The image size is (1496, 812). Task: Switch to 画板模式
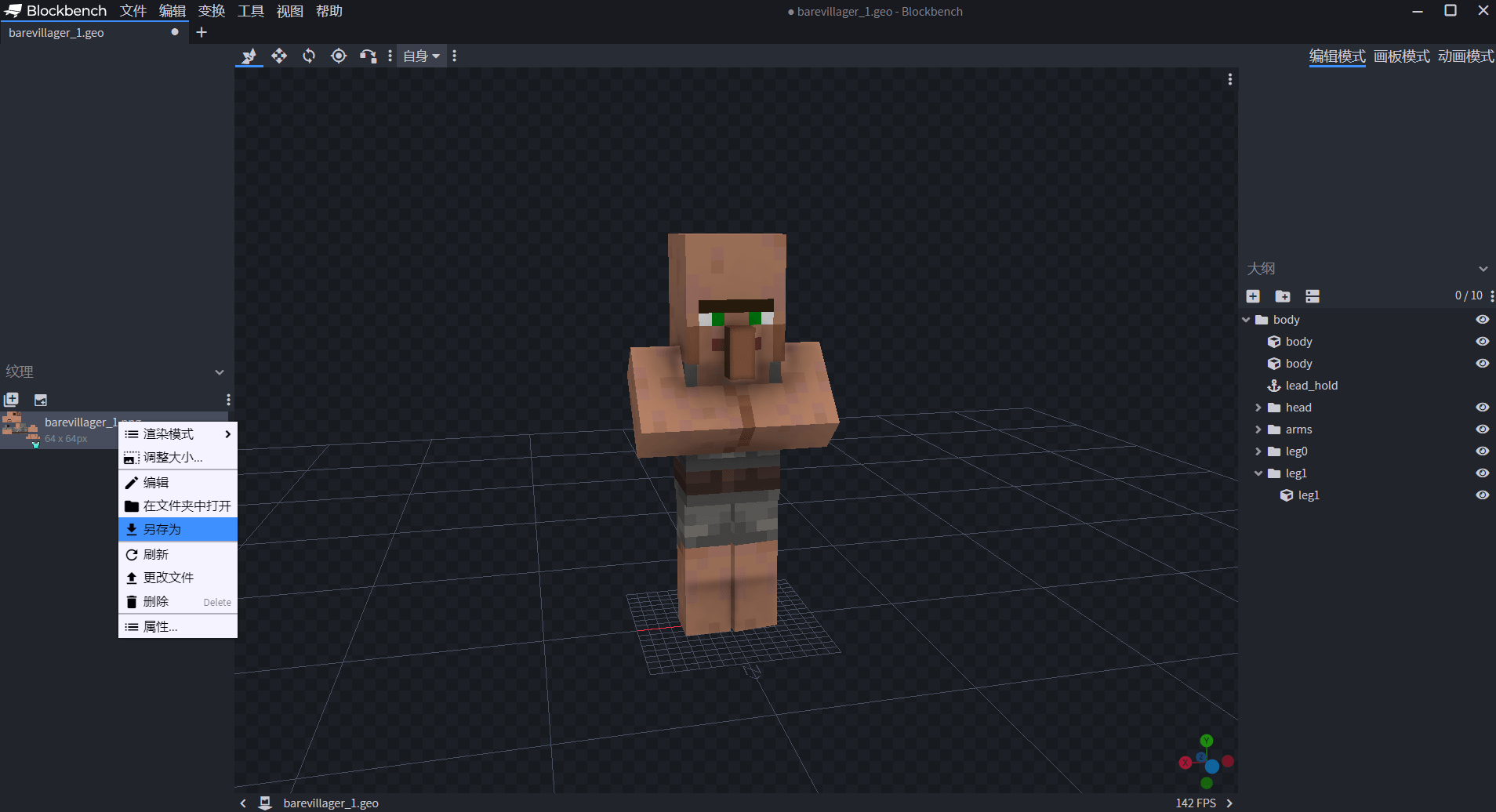[1402, 56]
